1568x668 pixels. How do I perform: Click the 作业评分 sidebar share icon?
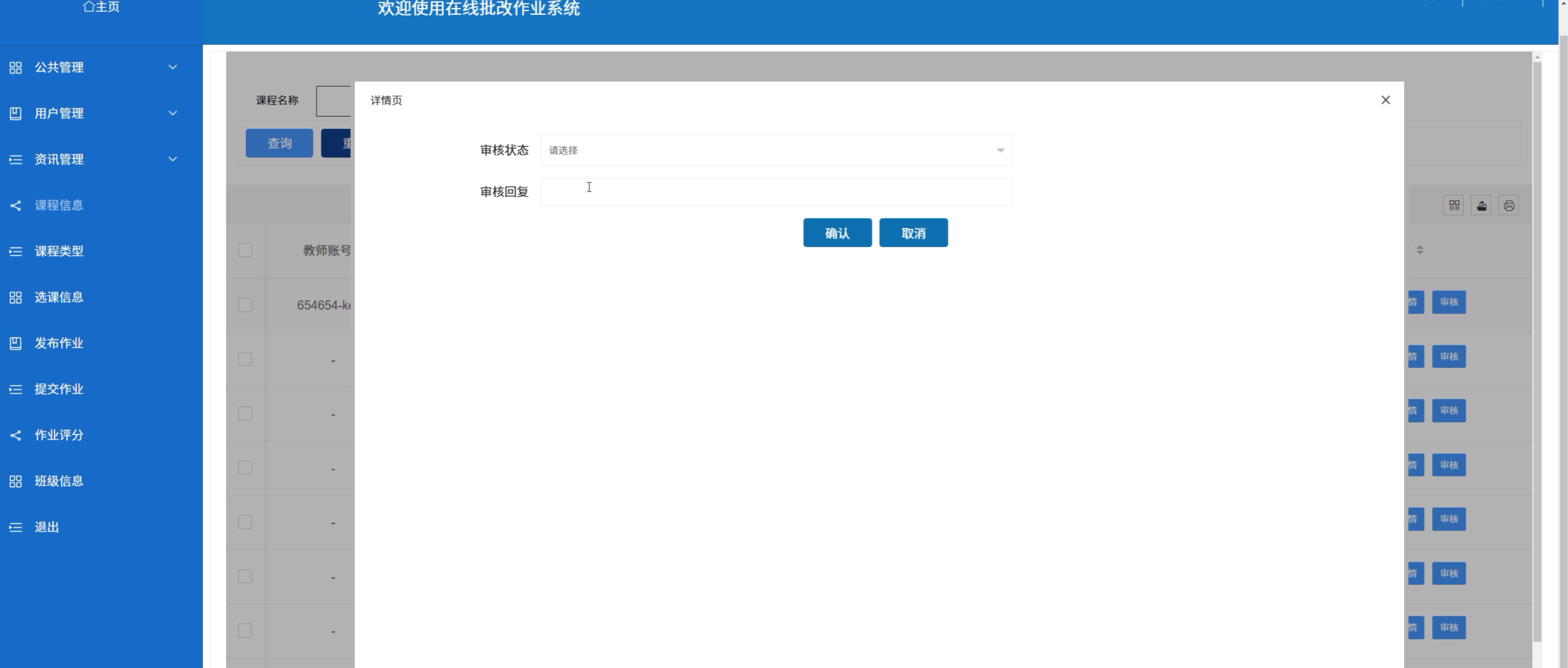tap(16, 436)
